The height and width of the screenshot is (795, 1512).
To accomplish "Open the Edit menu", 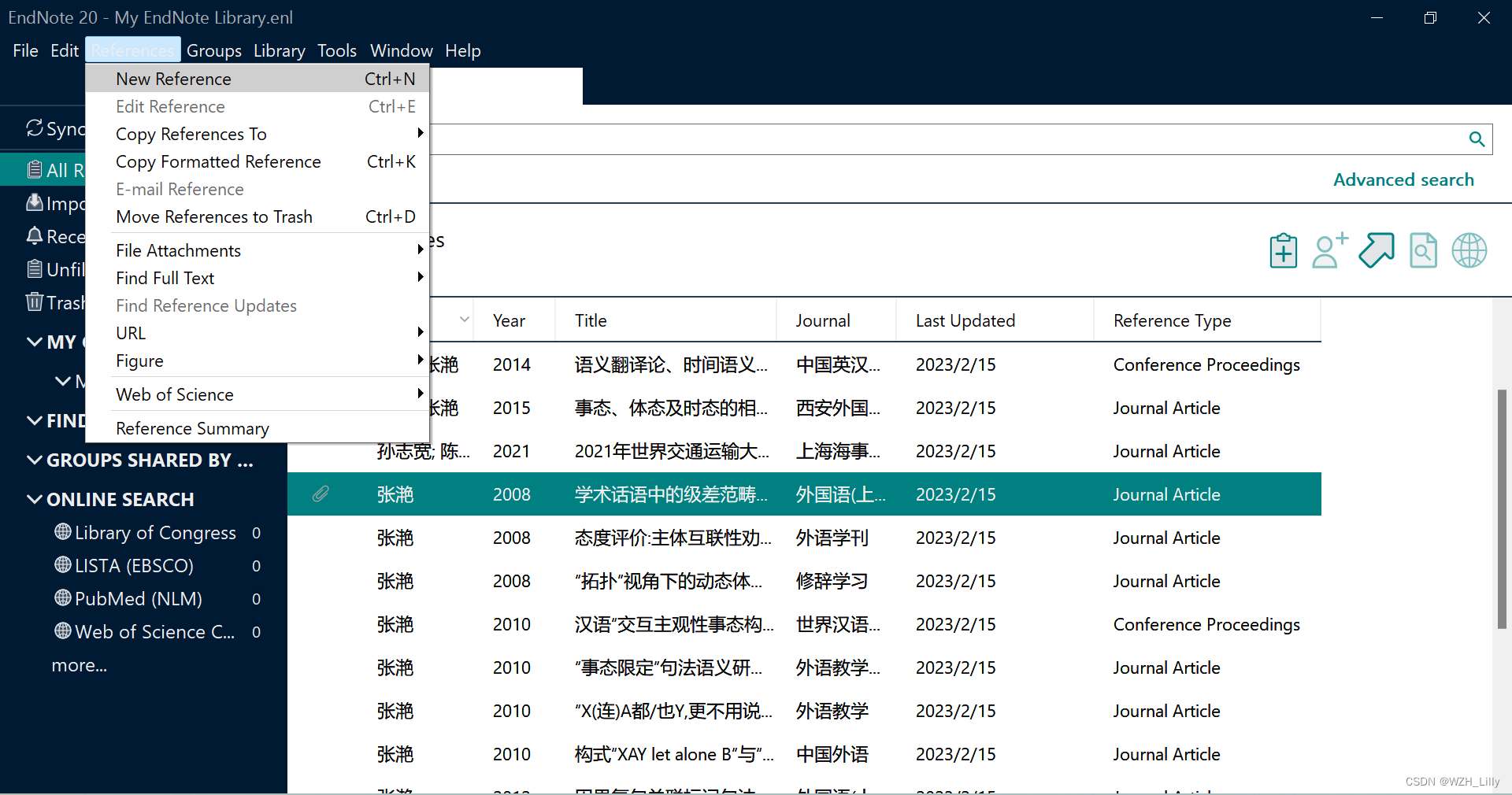I will click(65, 50).
